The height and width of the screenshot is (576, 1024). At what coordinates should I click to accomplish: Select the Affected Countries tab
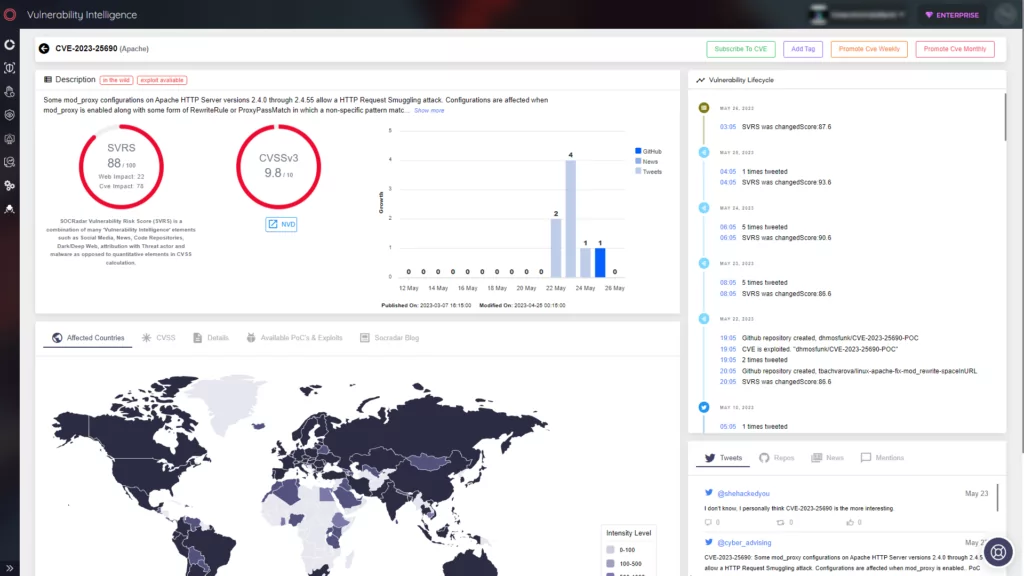(88, 338)
